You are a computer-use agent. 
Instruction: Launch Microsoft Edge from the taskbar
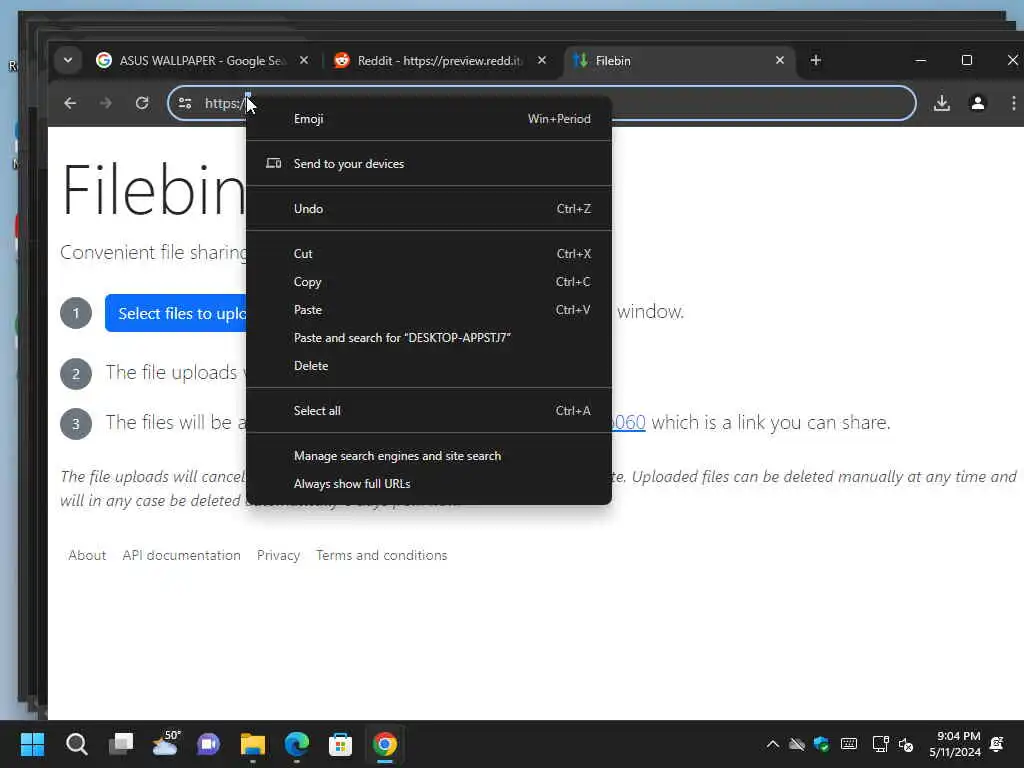(x=296, y=744)
